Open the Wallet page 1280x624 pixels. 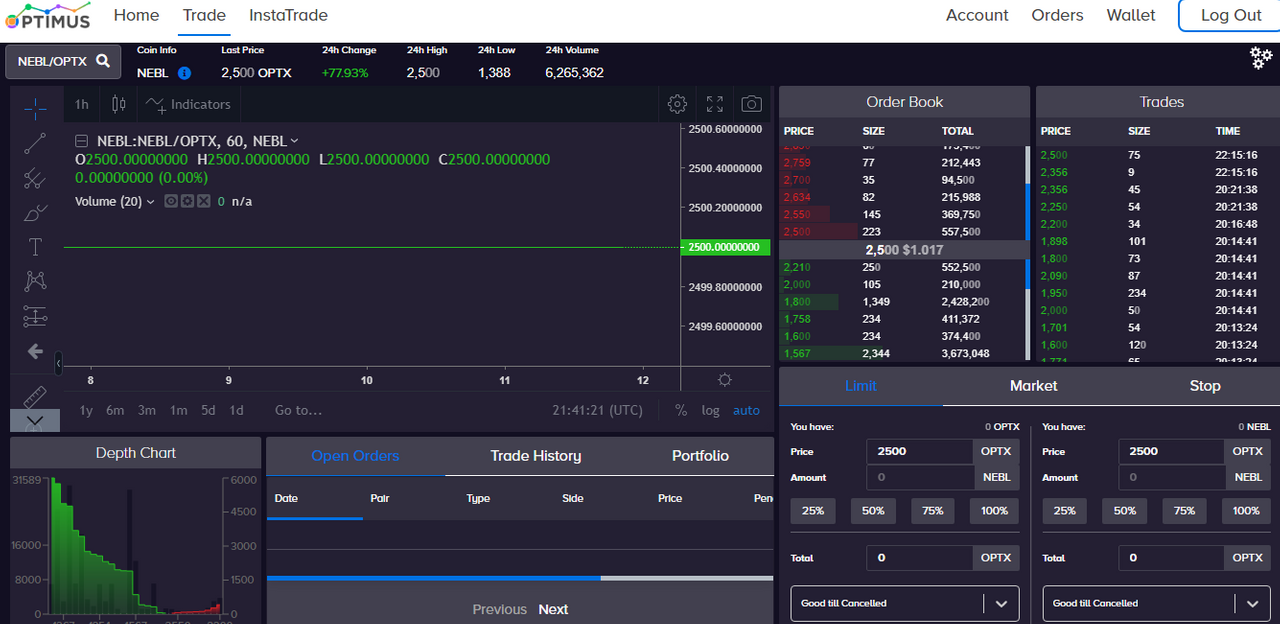pyautogui.click(x=1131, y=15)
